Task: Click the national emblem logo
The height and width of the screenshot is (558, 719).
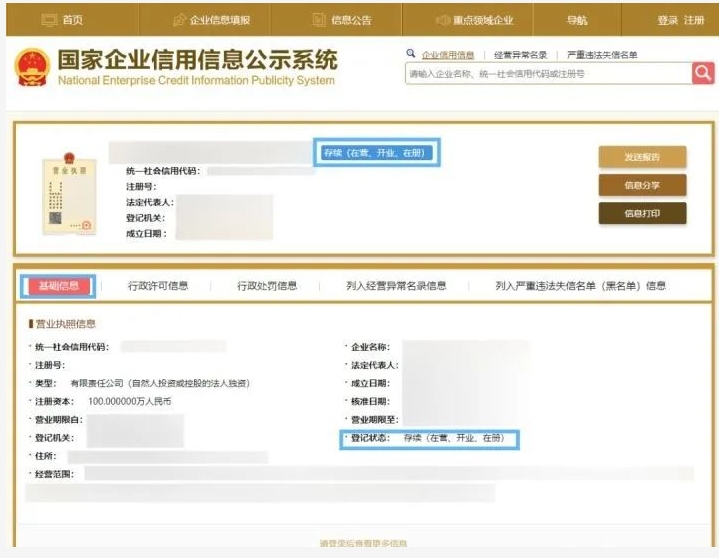Action: tap(32, 67)
